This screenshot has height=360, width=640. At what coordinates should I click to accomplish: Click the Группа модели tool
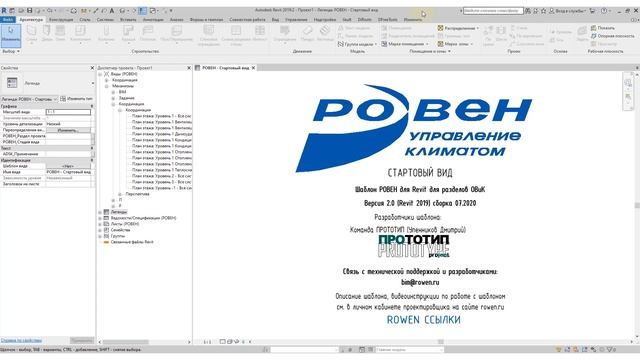pyautogui.click(x=358, y=44)
